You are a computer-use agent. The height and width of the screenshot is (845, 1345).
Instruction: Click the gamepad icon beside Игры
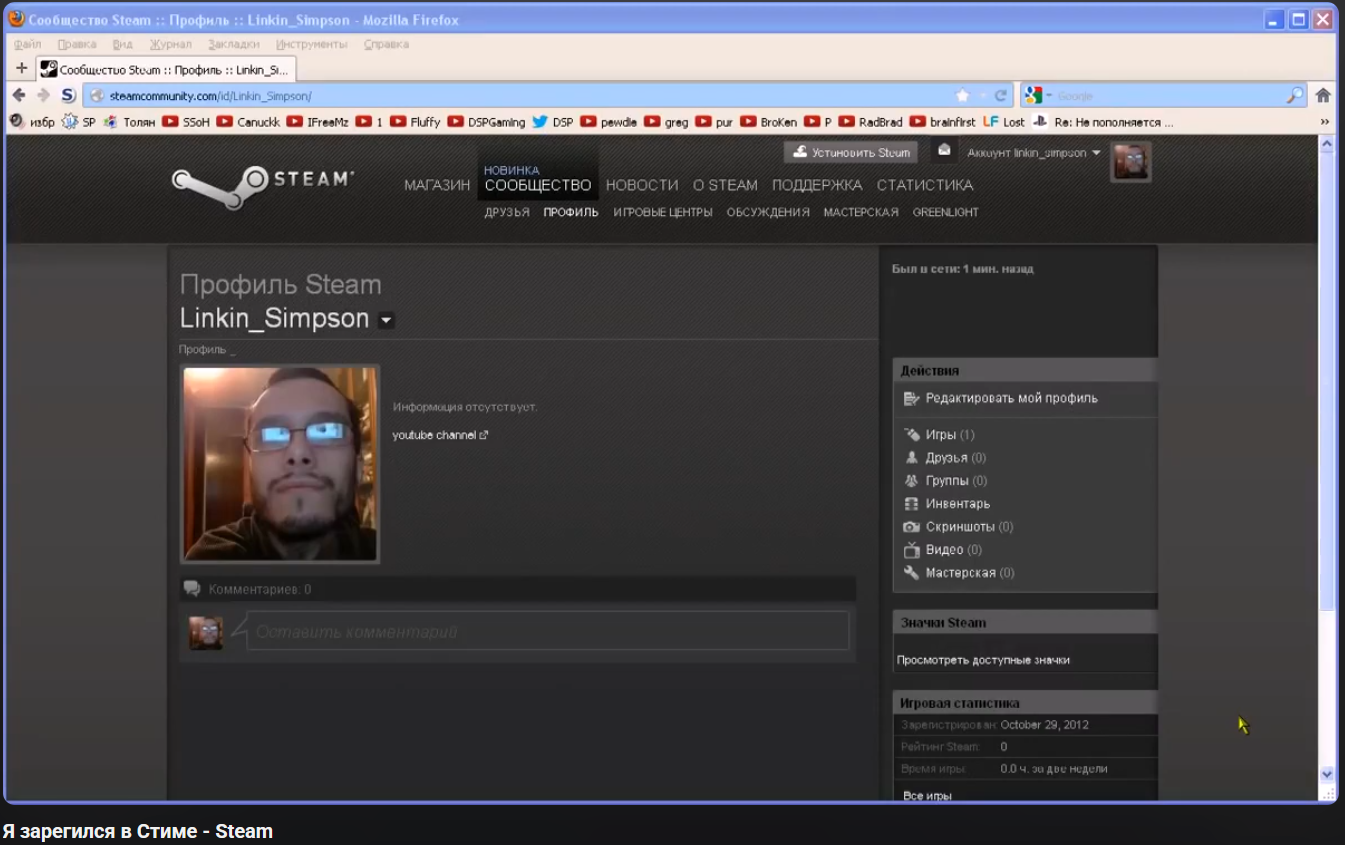click(911, 435)
